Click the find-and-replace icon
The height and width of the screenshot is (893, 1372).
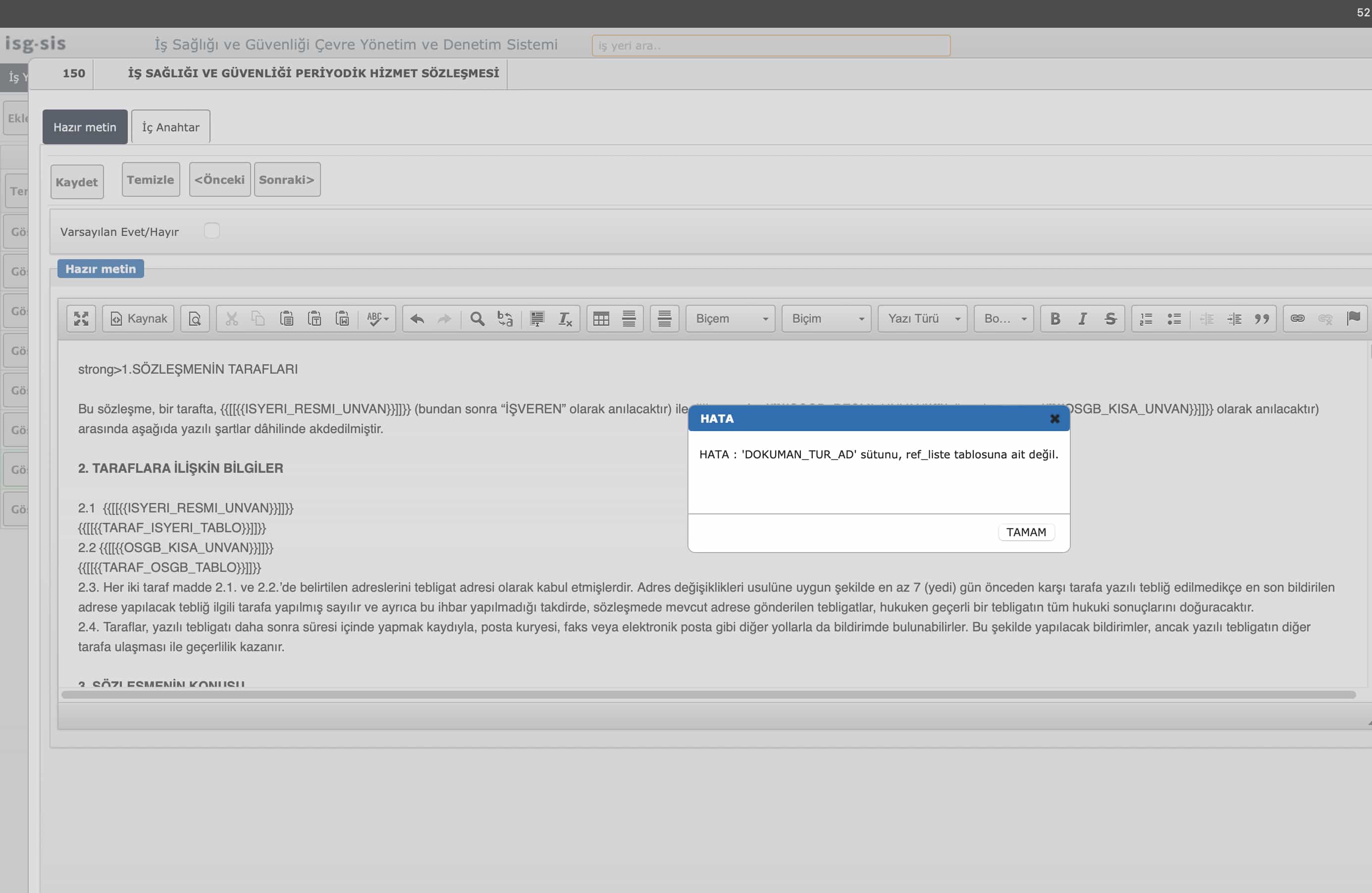pos(505,319)
